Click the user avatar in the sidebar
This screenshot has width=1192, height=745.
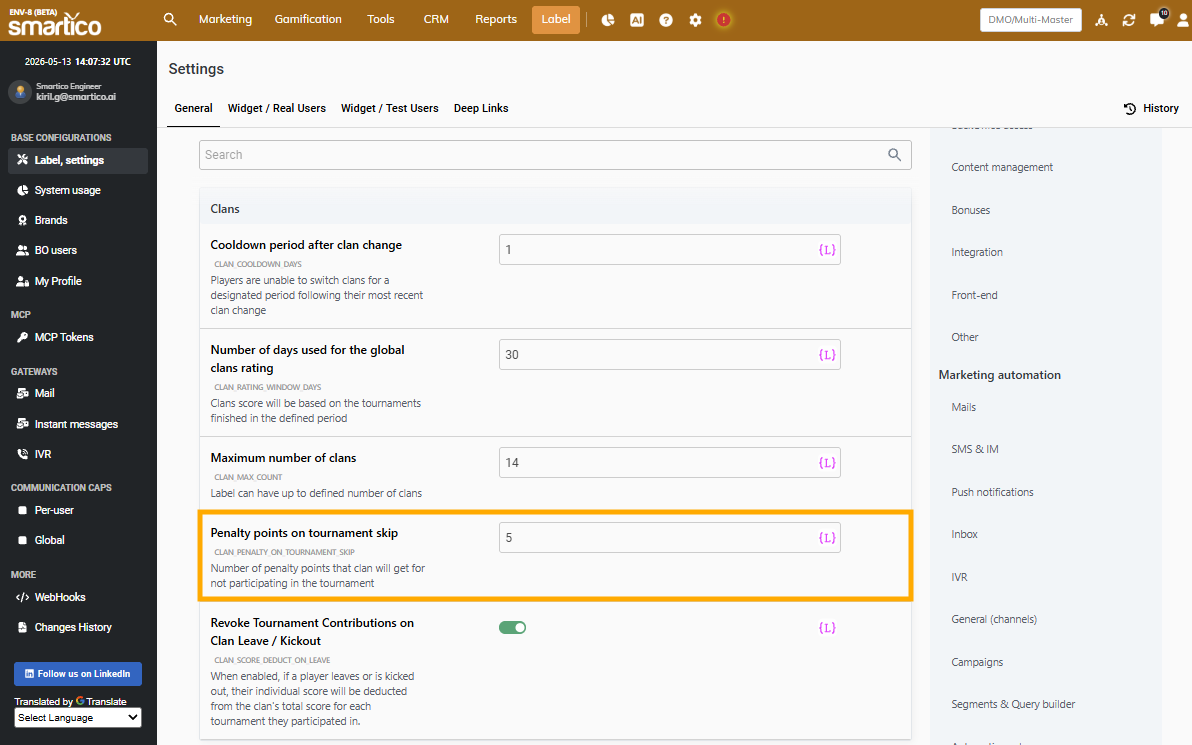point(20,91)
